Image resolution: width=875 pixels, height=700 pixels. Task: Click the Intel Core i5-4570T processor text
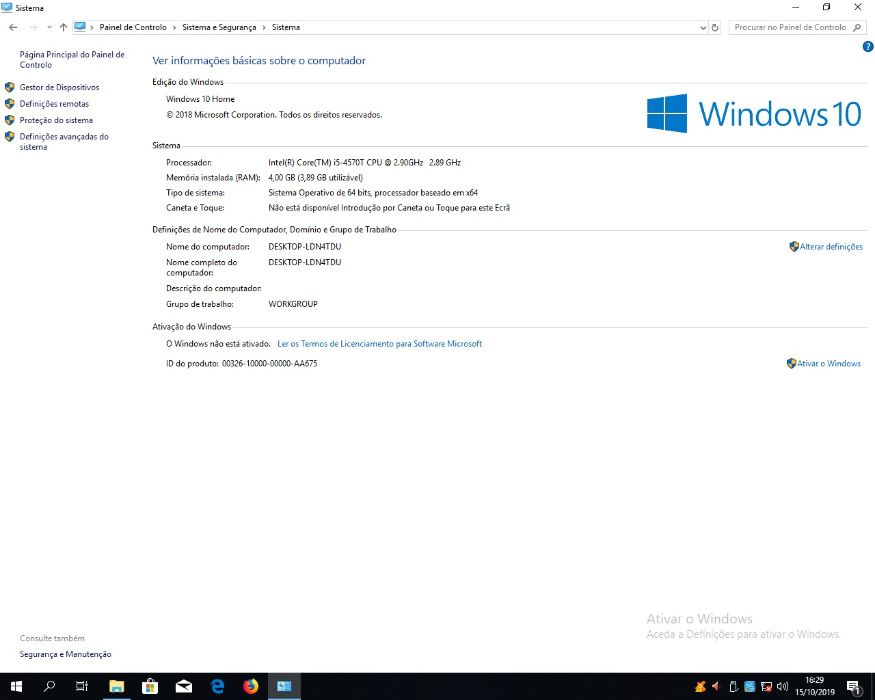click(x=364, y=162)
